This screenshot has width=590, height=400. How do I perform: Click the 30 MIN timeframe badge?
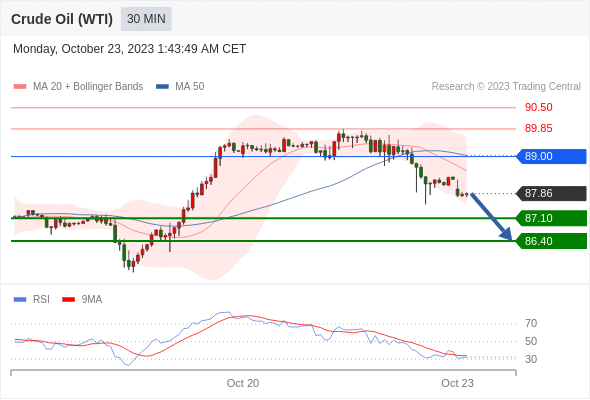(x=146, y=19)
